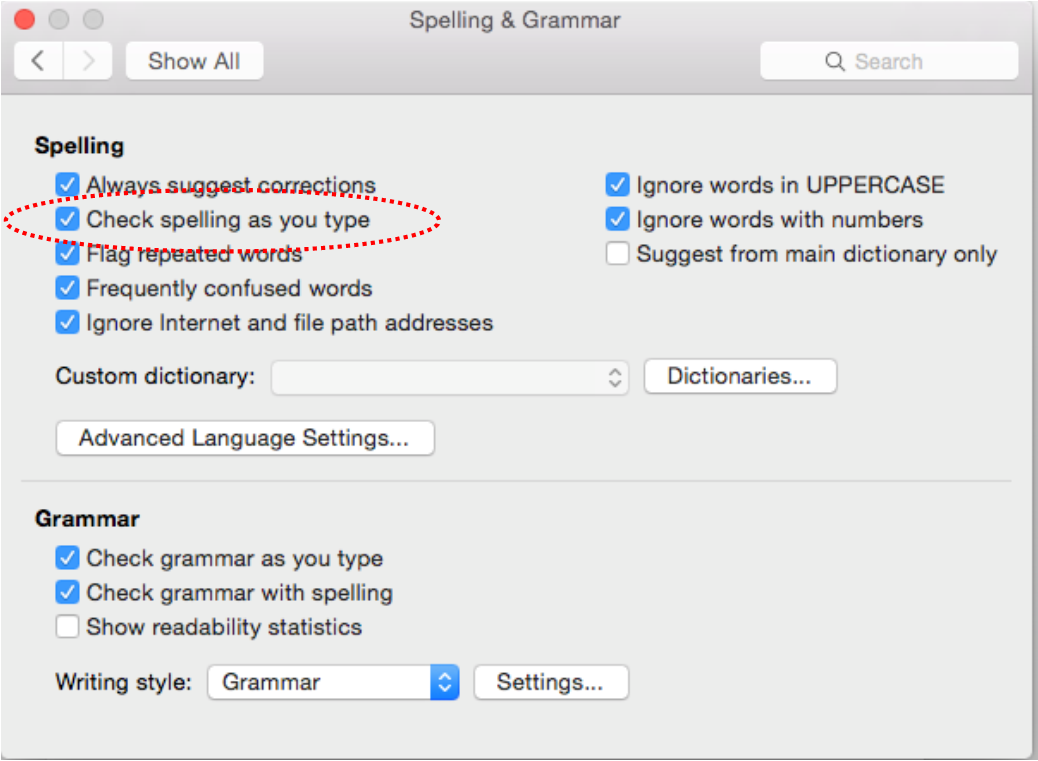Toggle Flag repeated words checkbox
This screenshot has height=761, width=1038.
pos(67,253)
